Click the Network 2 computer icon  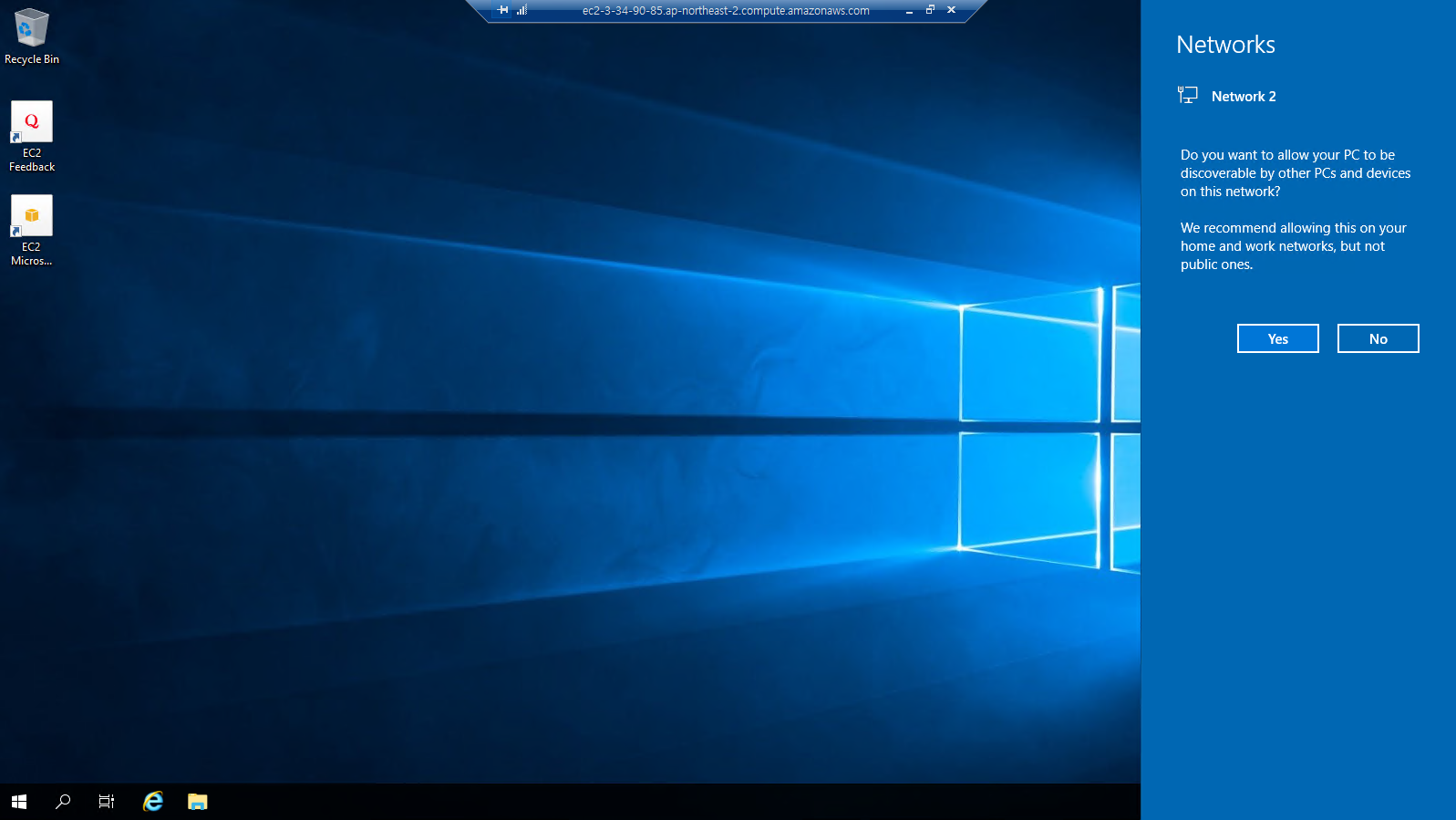tap(1187, 95)
